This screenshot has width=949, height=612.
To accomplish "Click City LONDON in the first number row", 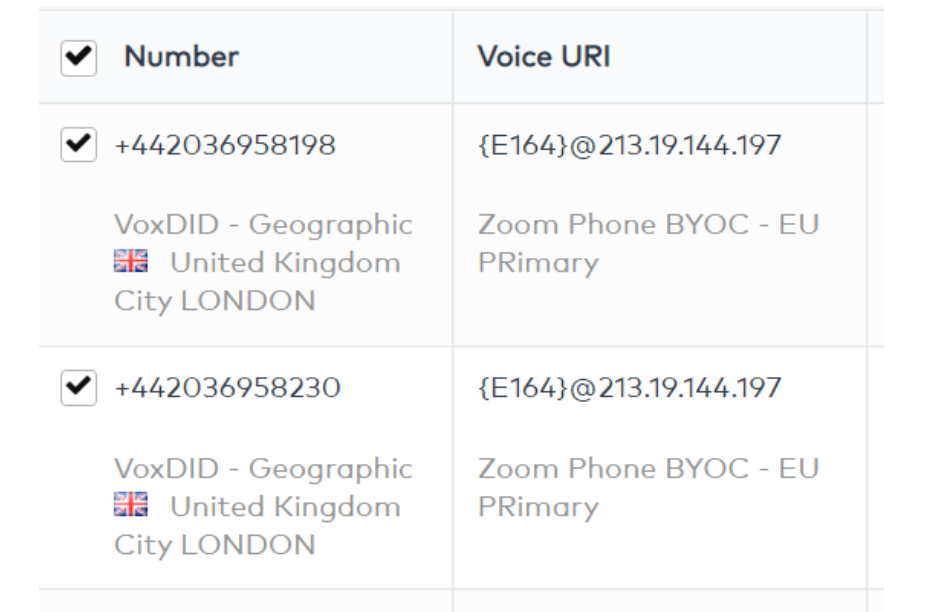I will (x=214, y=301).
